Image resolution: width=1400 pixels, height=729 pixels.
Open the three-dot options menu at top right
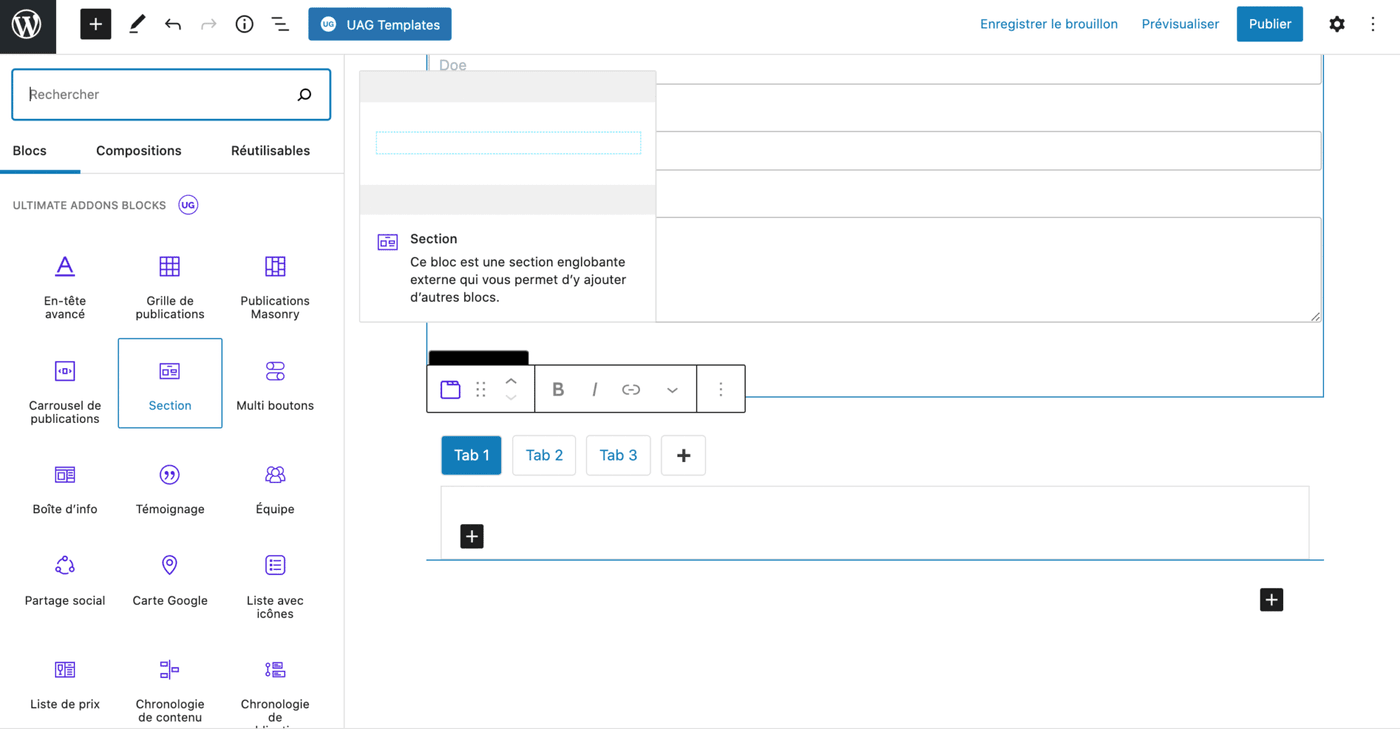click(x=1373, y=24)
